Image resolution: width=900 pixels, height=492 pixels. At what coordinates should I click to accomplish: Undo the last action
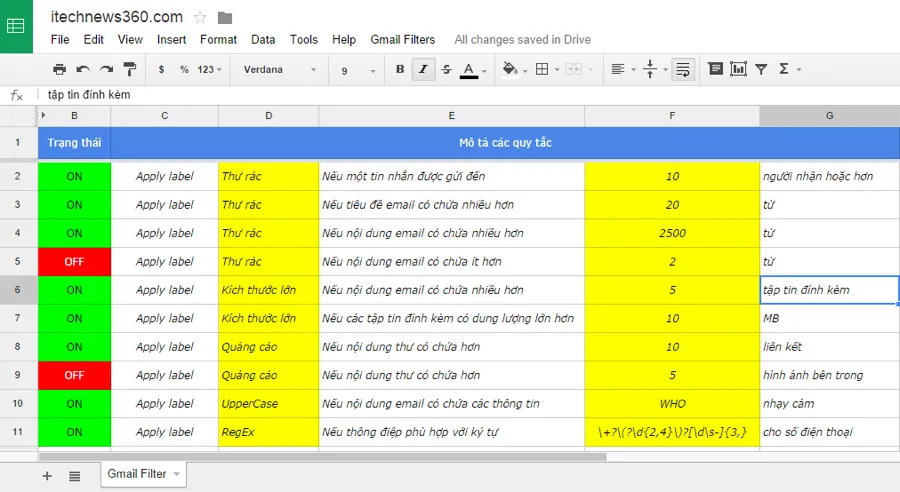(83, 69)
